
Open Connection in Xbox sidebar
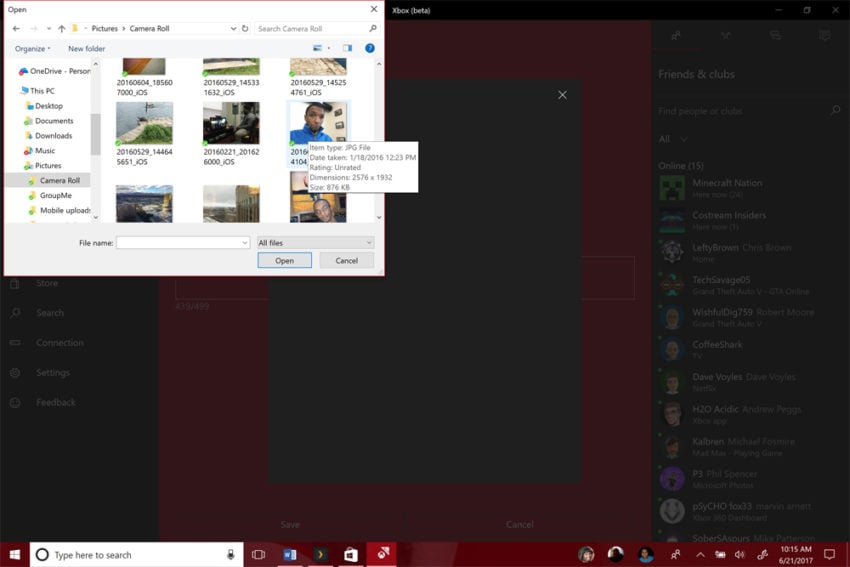click(x=60, y=343)
